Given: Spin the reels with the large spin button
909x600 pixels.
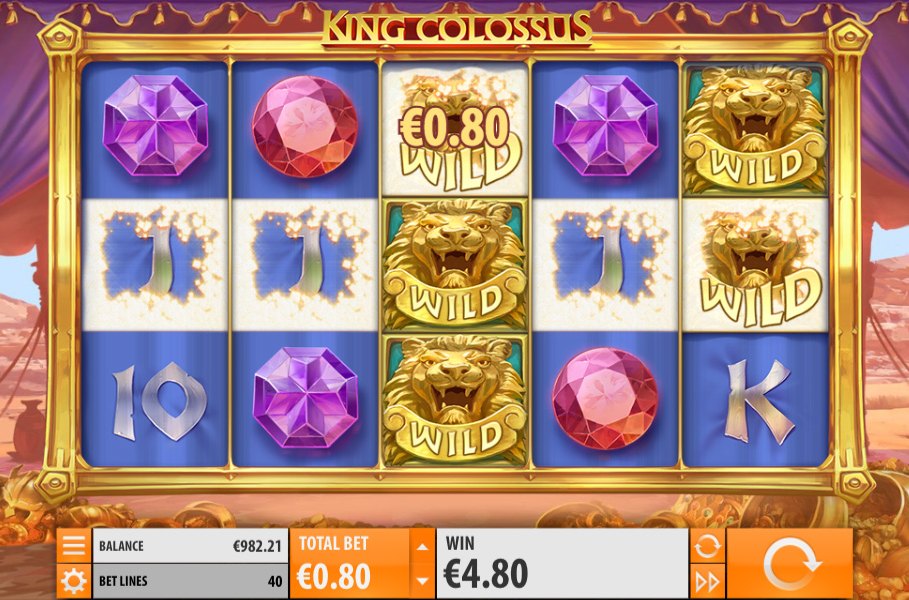Looking at the screenshot, I should click(789, 563).
